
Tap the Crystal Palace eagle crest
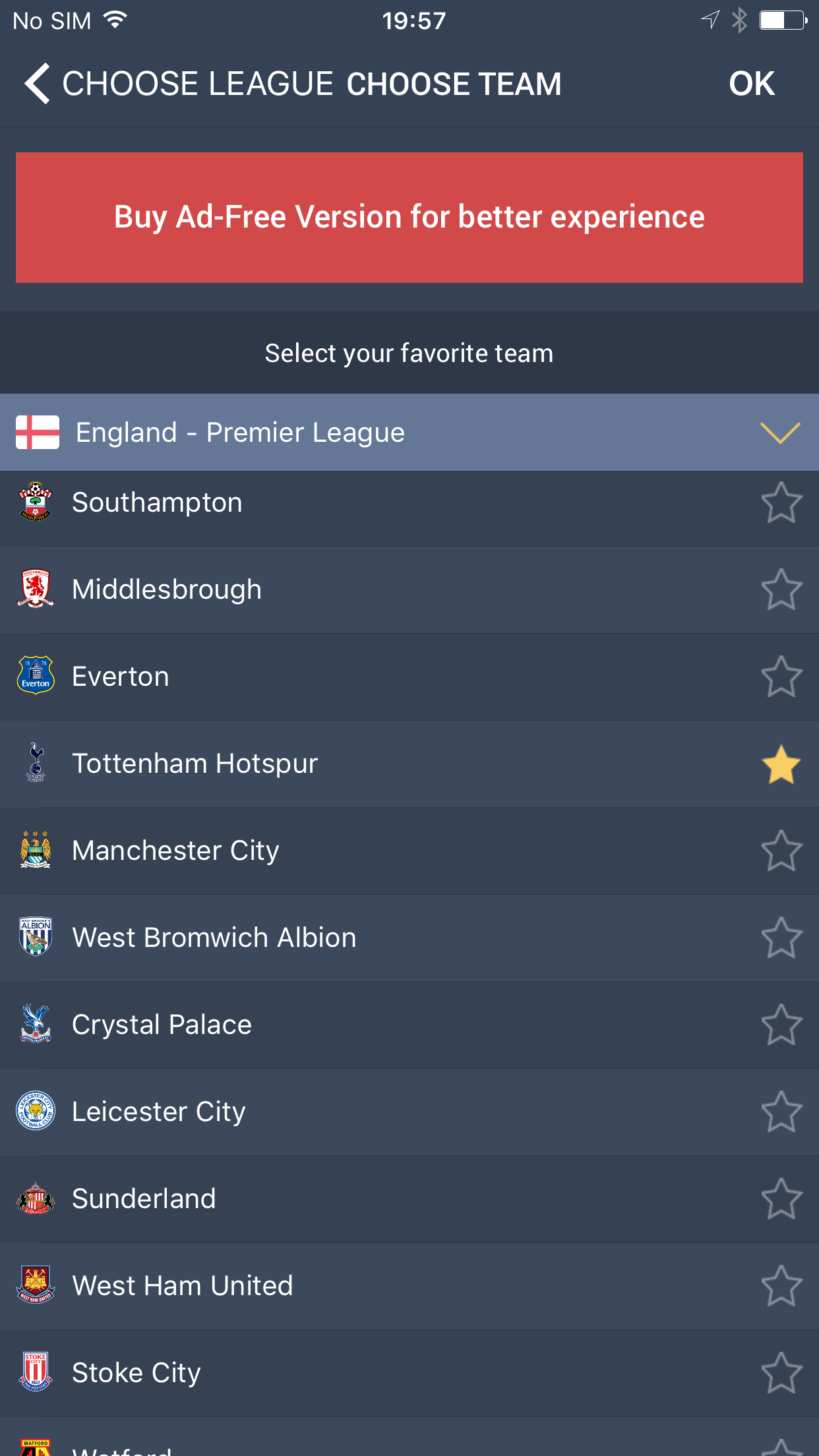(x=36, y=1024)
